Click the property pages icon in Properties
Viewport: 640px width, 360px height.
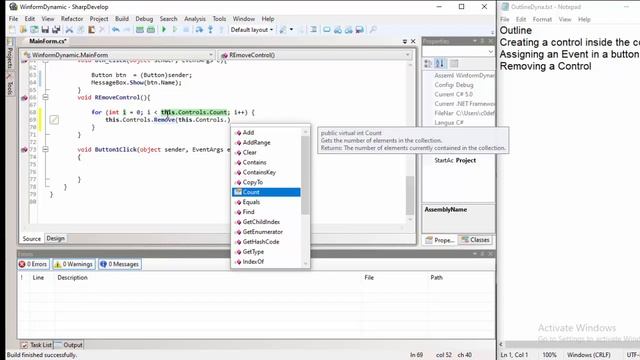[454, 63]
